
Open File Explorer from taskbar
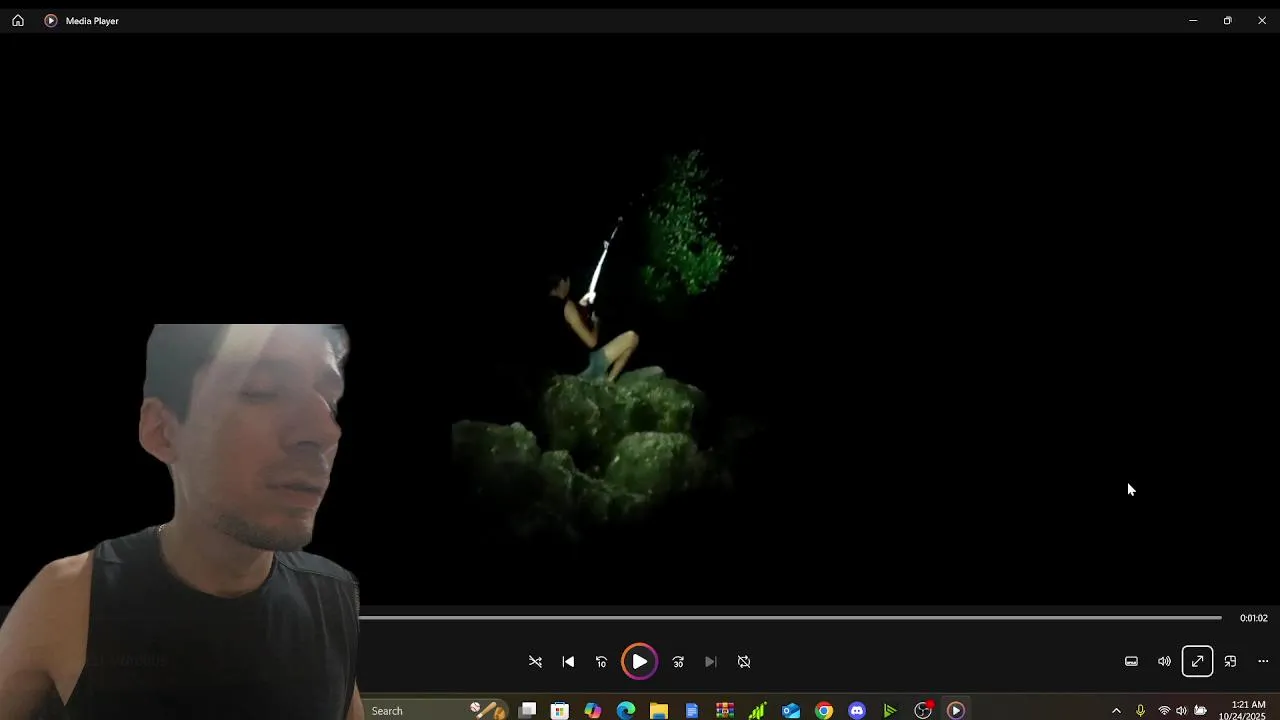point(659,710)
